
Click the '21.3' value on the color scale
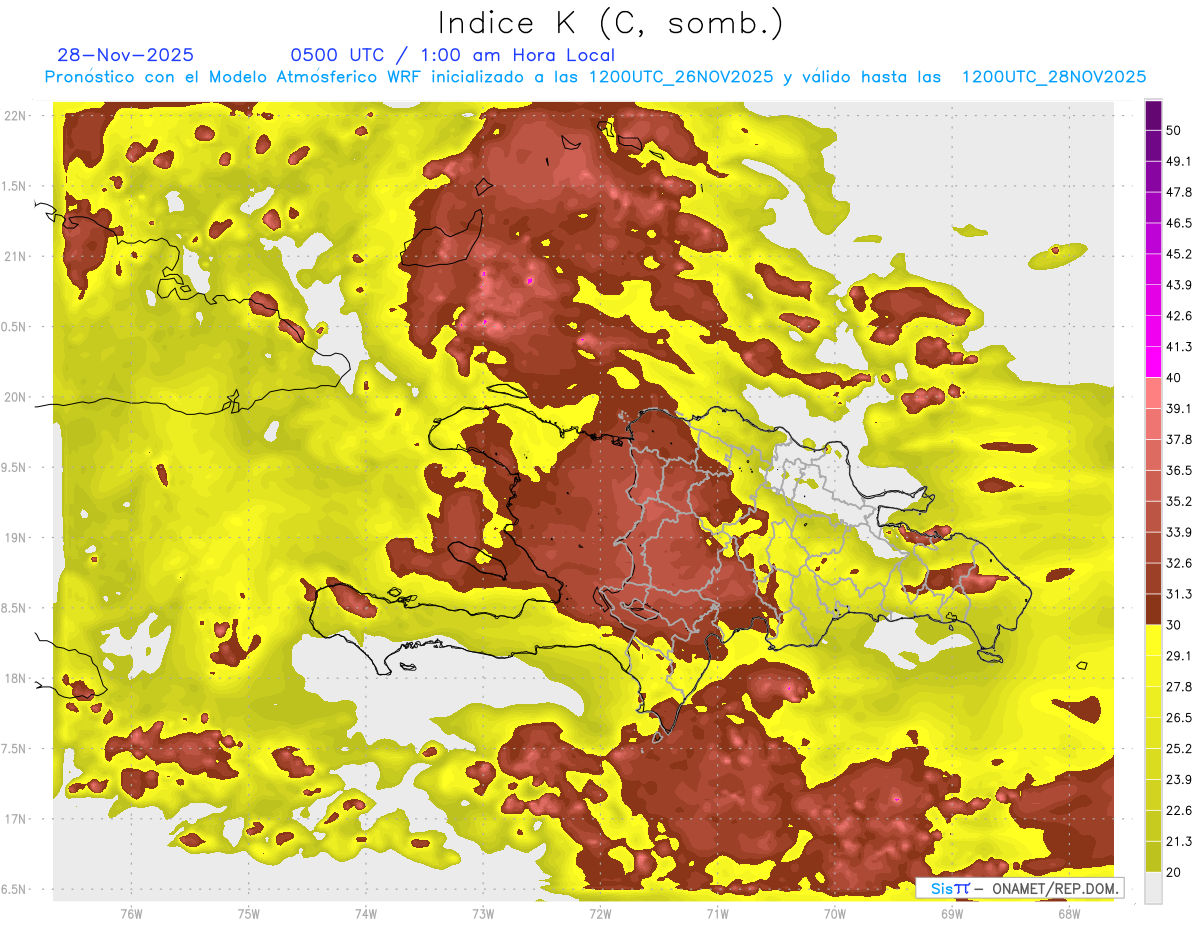click(x=1180, y=840)
